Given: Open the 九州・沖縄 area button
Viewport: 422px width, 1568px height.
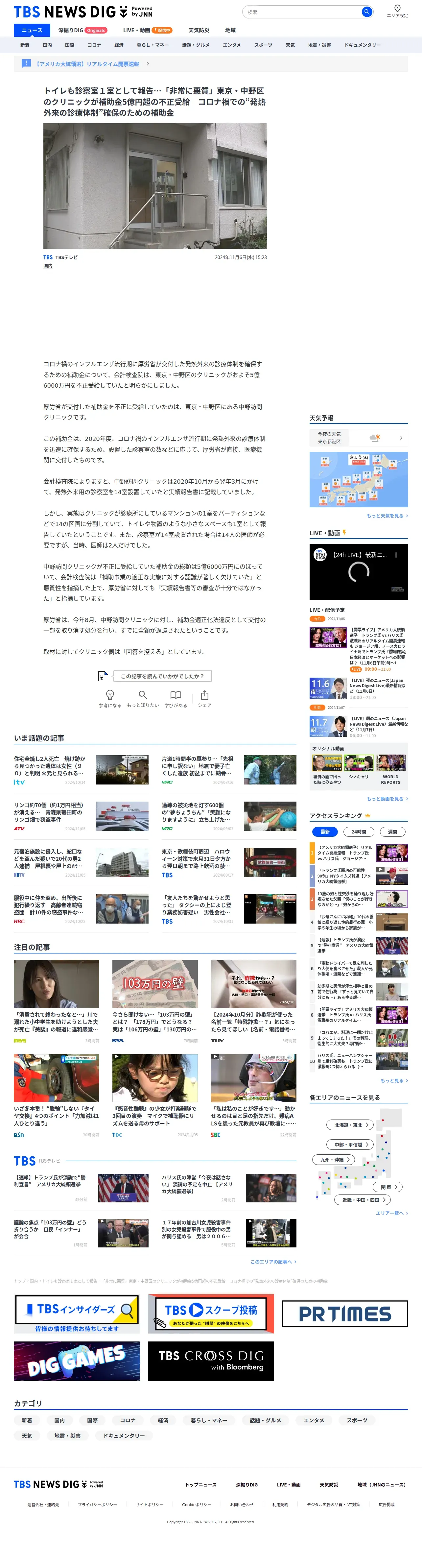Looking at the screenshot, I should click(334, 1160).
